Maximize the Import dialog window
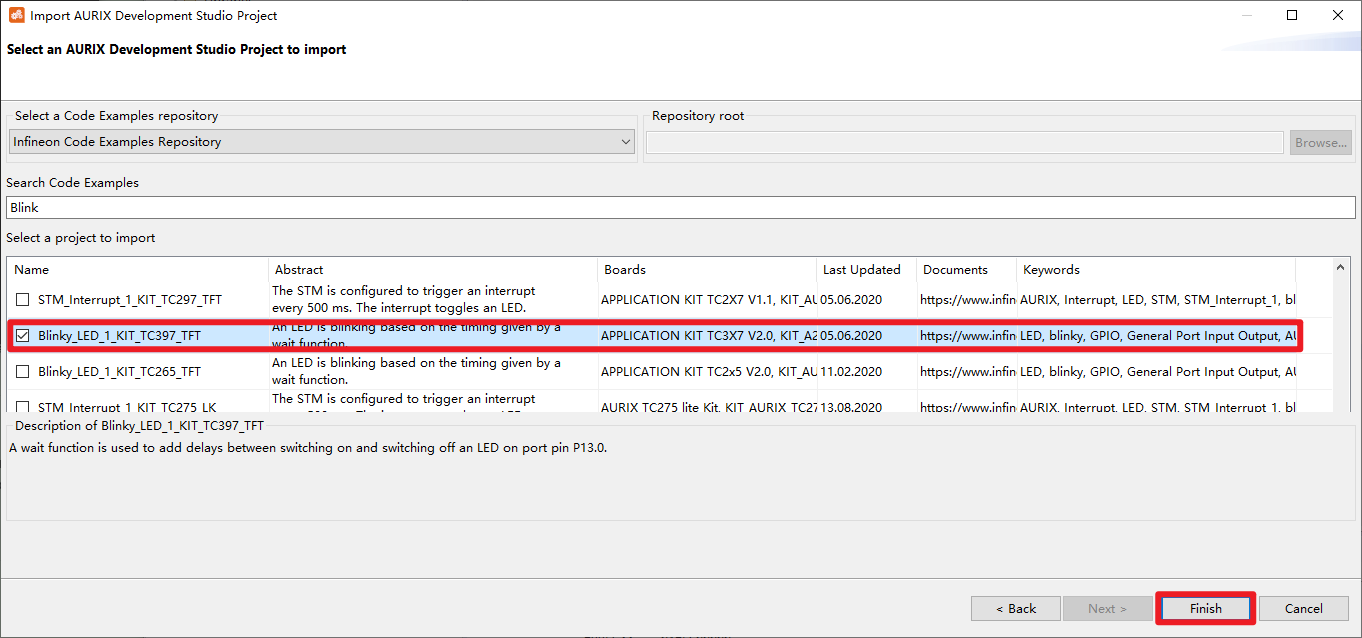 [x=1292, y=15]
